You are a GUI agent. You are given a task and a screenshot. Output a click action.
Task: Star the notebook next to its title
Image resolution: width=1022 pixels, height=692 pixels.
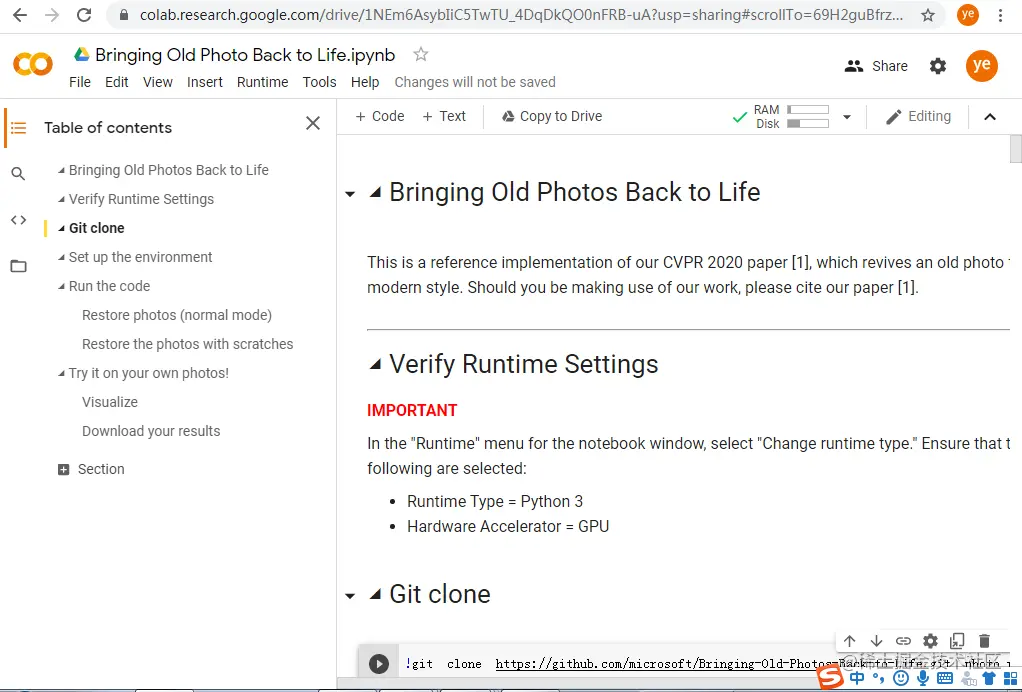point(420,54)
